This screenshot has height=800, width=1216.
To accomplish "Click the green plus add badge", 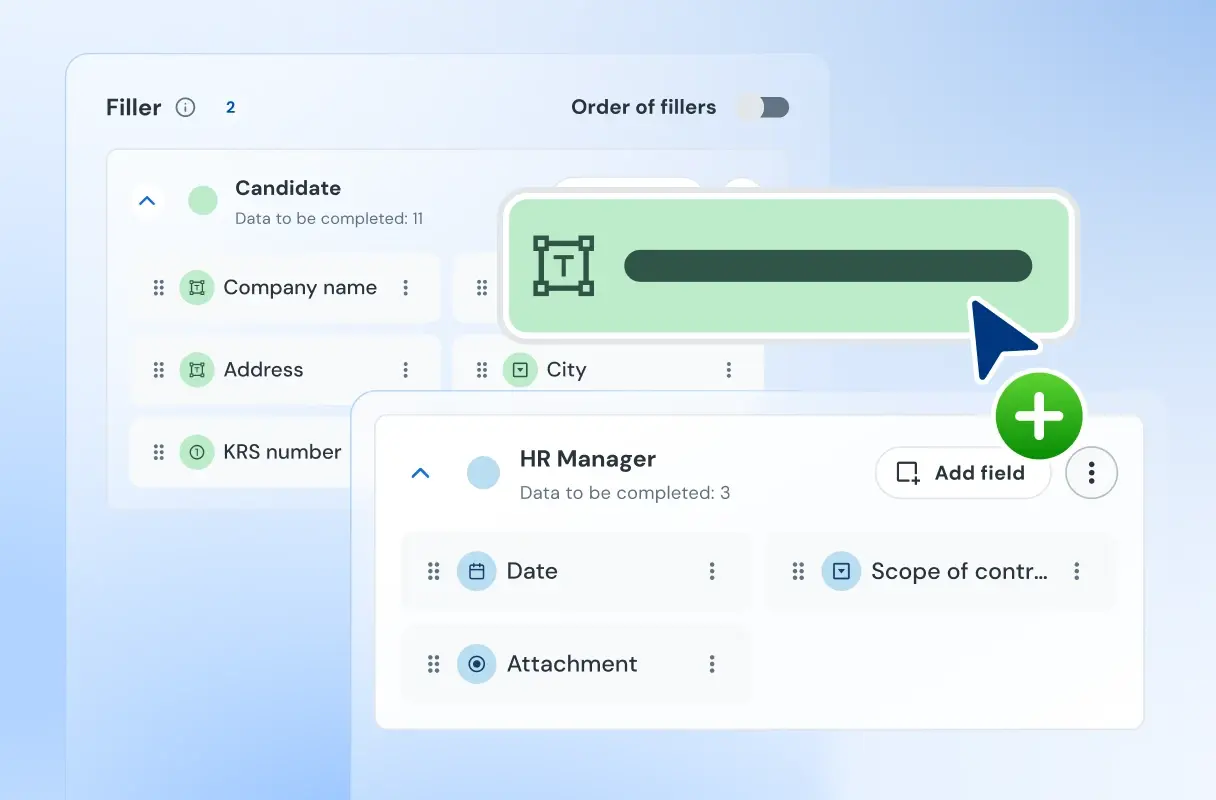I will point(1039,416).
